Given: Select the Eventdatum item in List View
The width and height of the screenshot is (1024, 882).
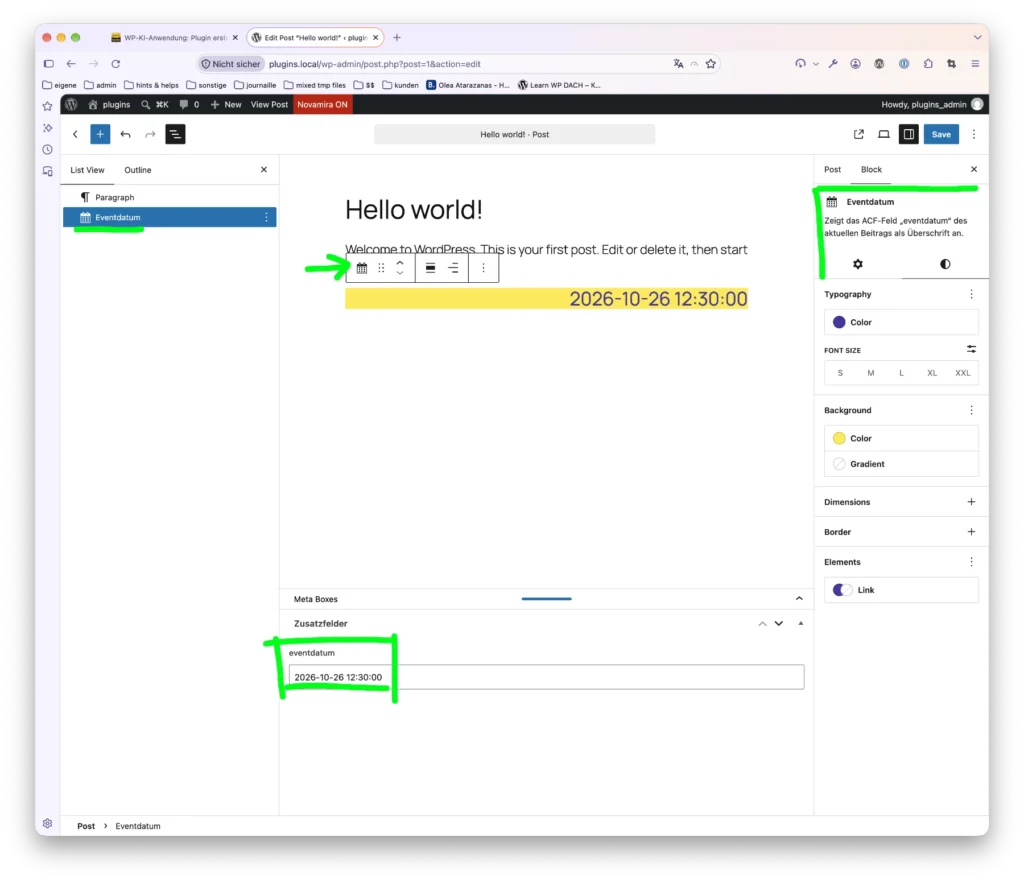Looking at the screenshot, I should click(x=170, y=217).
